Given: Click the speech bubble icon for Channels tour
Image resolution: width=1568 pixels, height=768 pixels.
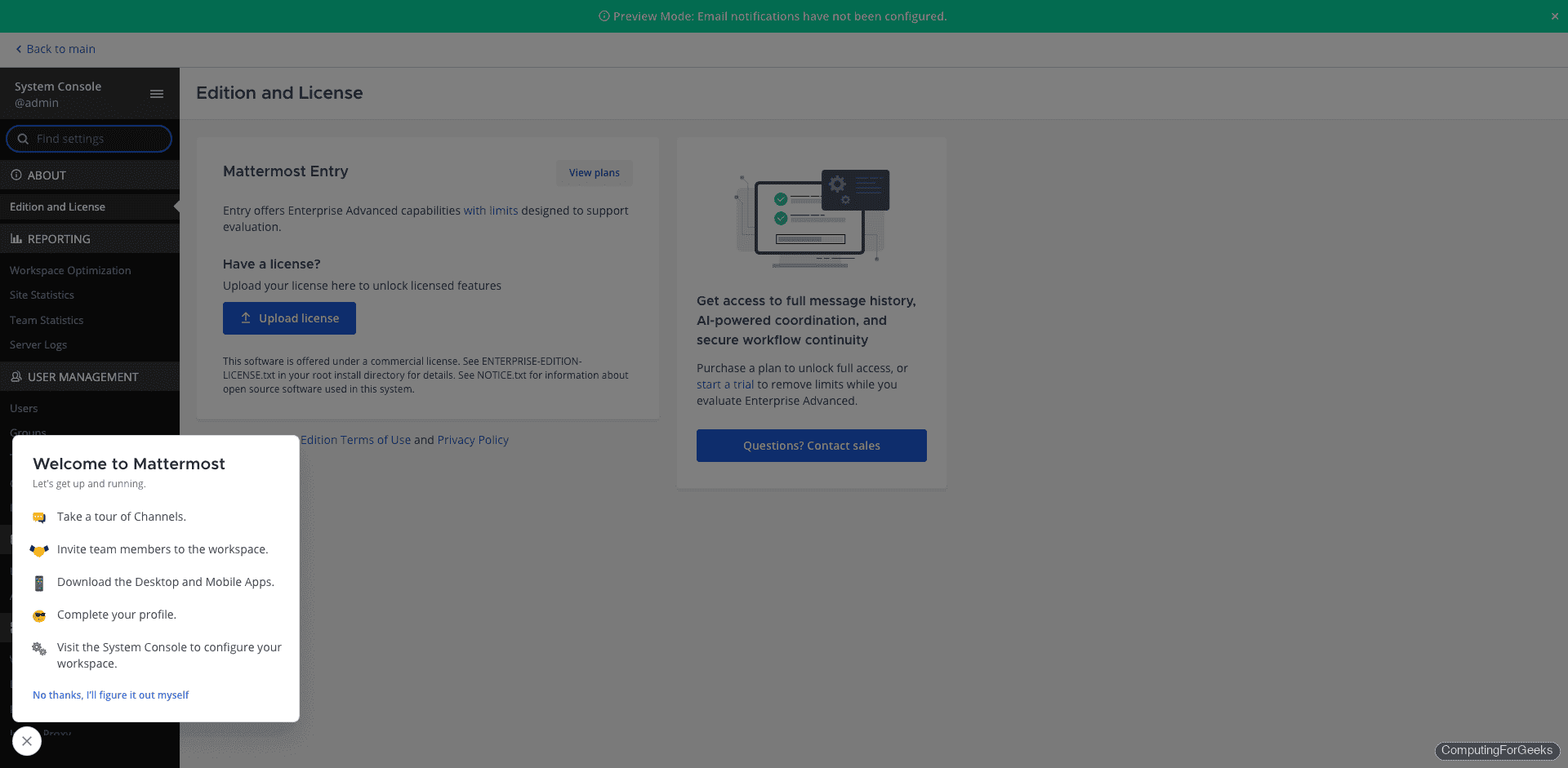Looking at the screenshot, I should [38, 517].
